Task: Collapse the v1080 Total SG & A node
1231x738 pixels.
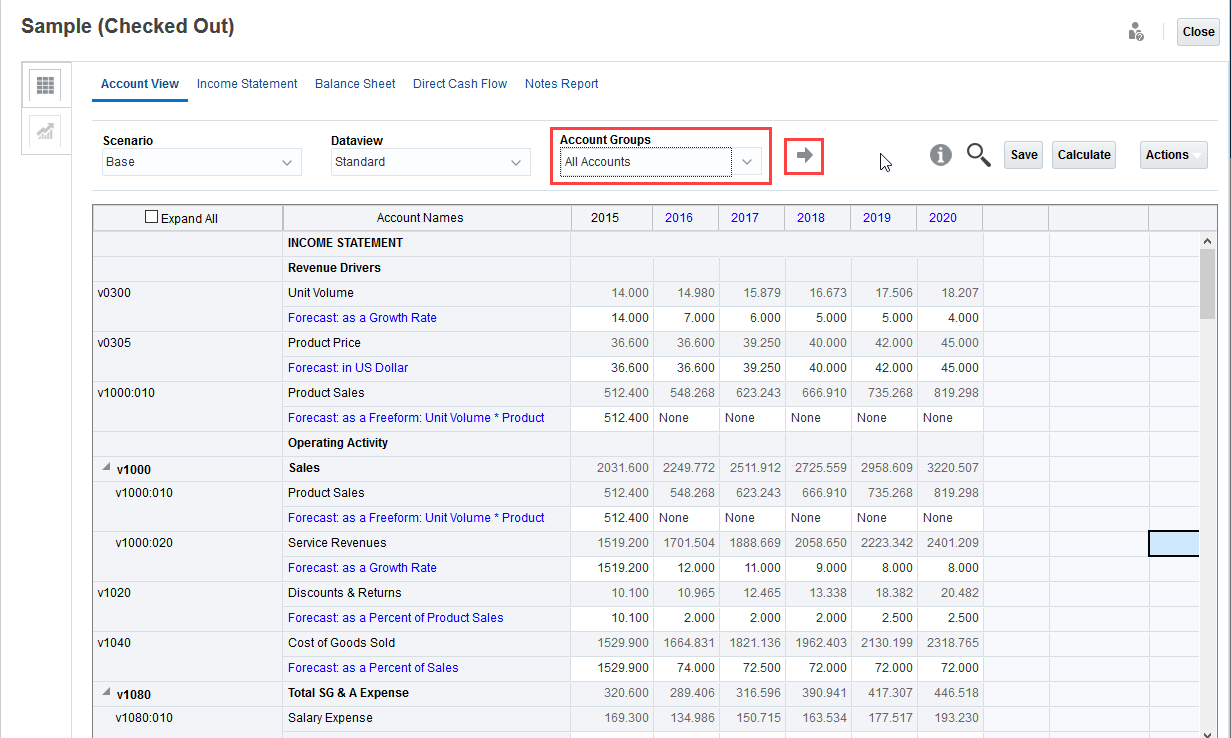Action: (x=104, y=694)
